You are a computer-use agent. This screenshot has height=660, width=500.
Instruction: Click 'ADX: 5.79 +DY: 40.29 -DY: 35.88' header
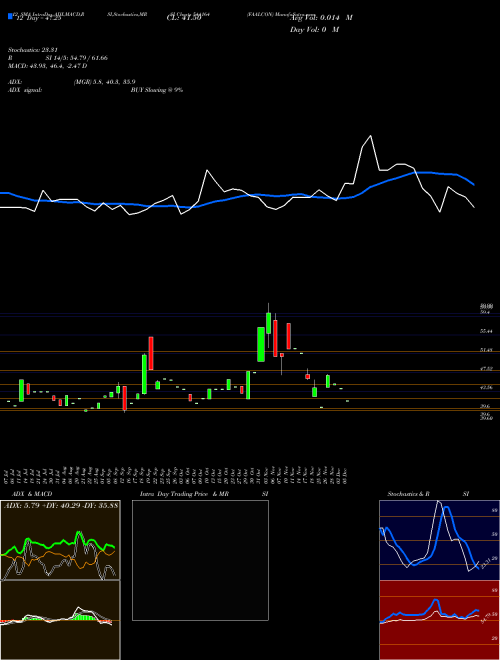[61, 505]
